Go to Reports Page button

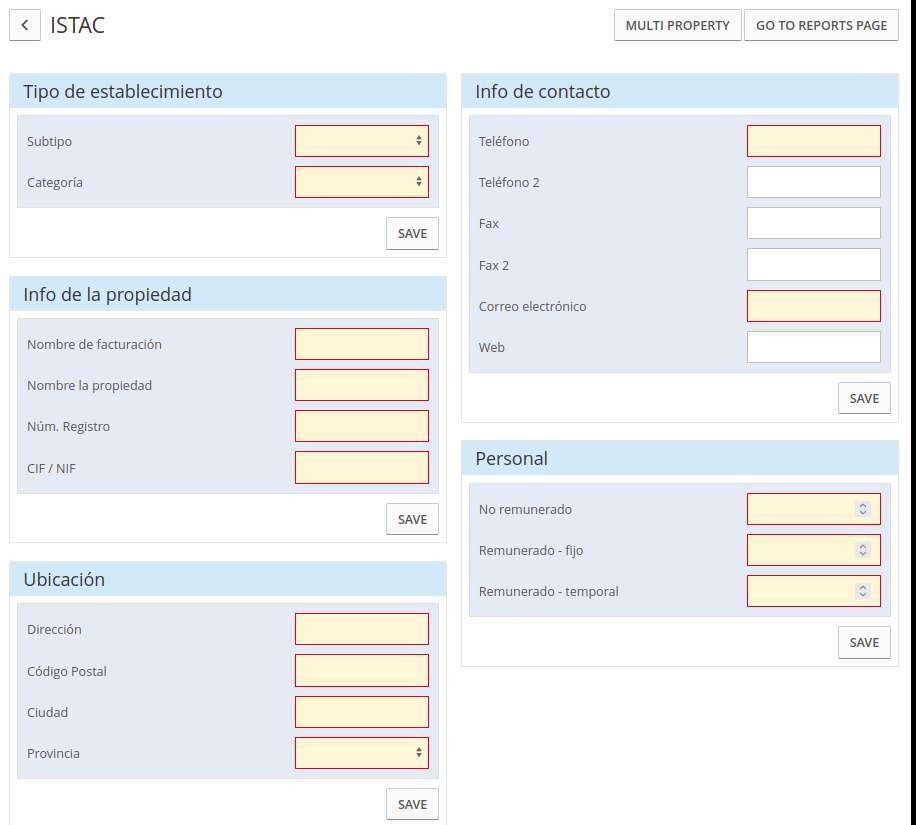pyautogui.click(x=821, y=25)
